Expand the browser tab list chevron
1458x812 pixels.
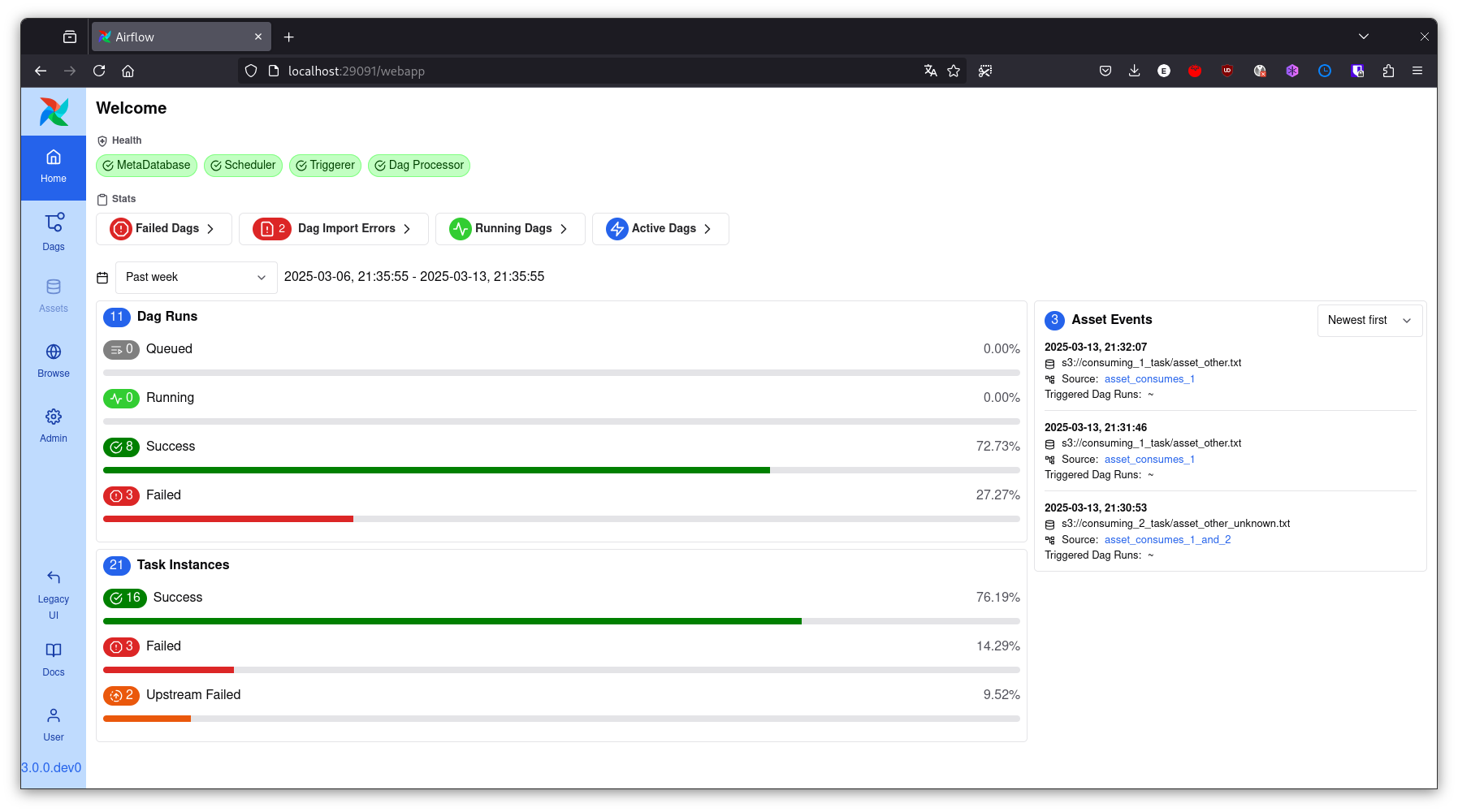click(x=1363, y=37)
